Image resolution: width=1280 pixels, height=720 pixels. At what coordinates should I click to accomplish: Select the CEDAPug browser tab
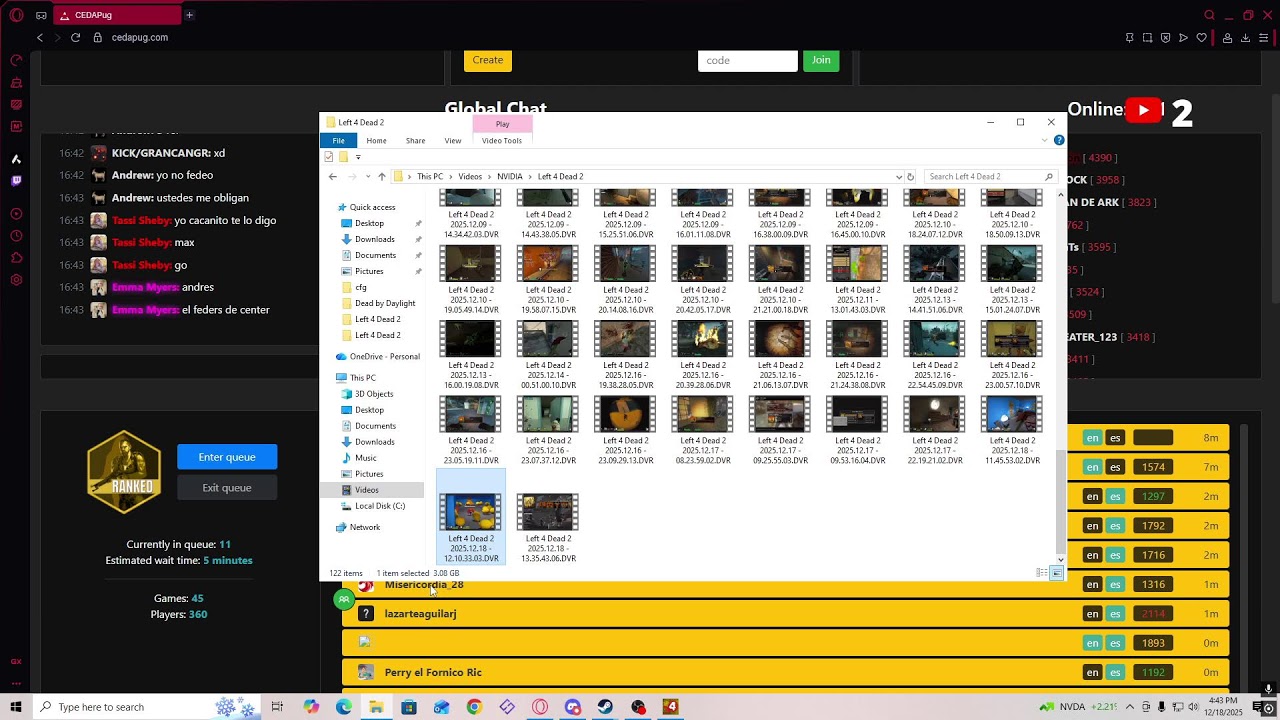click(x=117, y=15)
